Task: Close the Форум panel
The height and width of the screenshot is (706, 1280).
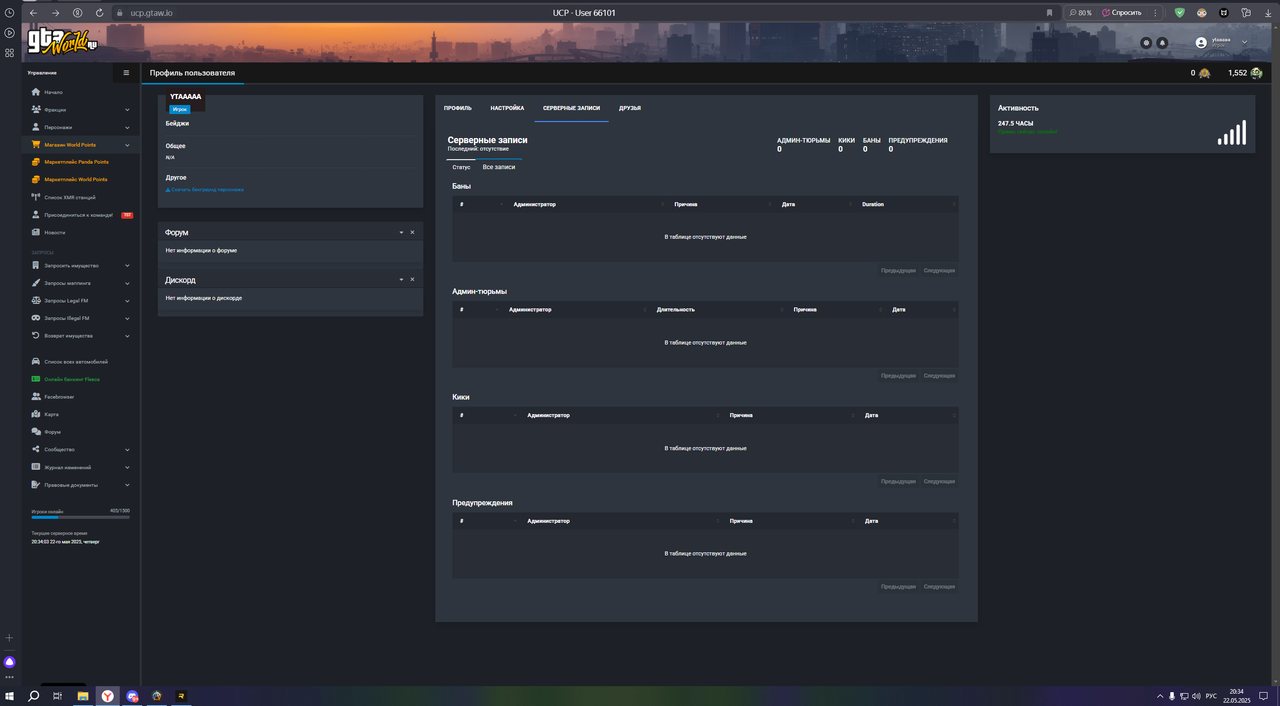Action: click(x=412, y=232)
